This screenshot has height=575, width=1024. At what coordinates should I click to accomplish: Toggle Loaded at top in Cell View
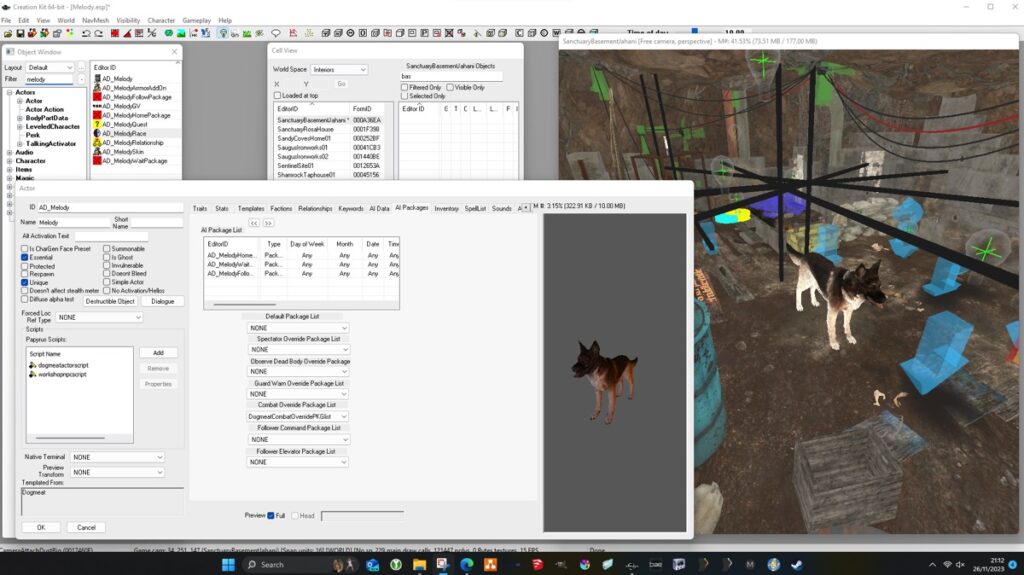click(278, 95)
